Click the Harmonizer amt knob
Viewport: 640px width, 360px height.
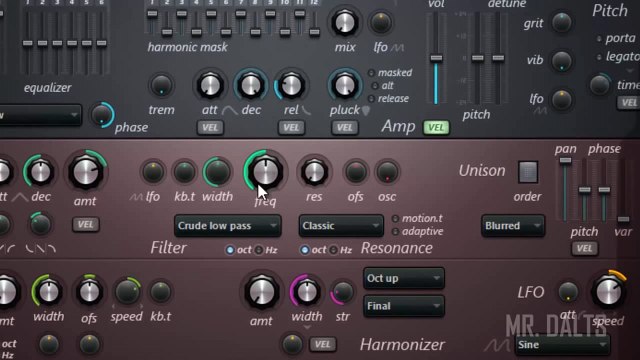pos(262,292)
